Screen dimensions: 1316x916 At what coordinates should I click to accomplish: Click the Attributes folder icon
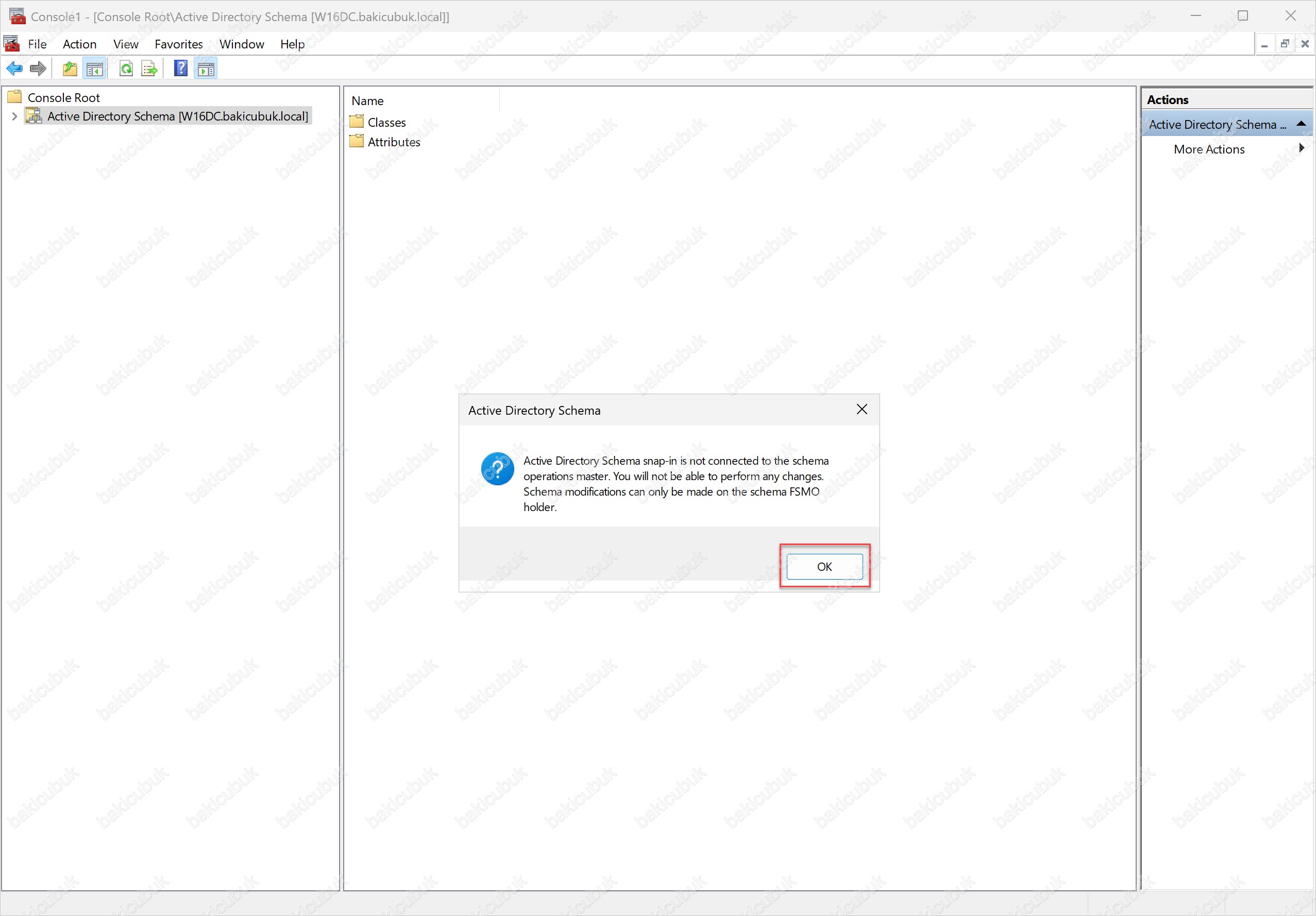[357, 141]
